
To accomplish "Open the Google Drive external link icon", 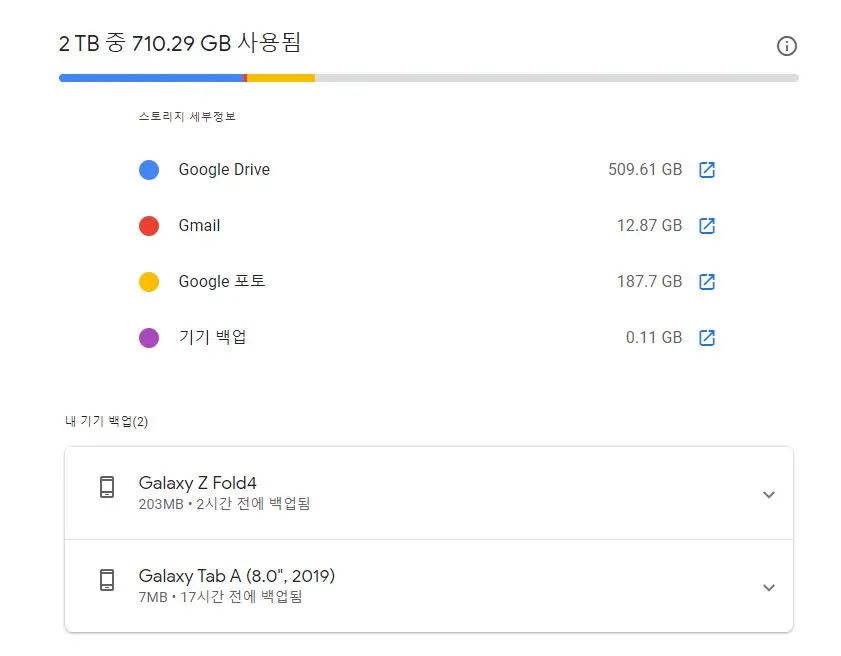I will 707,170.
